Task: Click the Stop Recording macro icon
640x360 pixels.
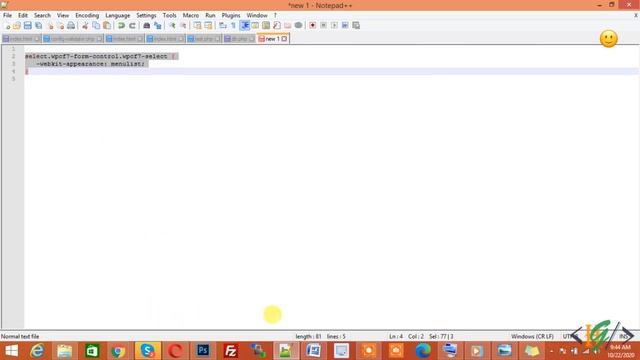Action: click(323, 26)
